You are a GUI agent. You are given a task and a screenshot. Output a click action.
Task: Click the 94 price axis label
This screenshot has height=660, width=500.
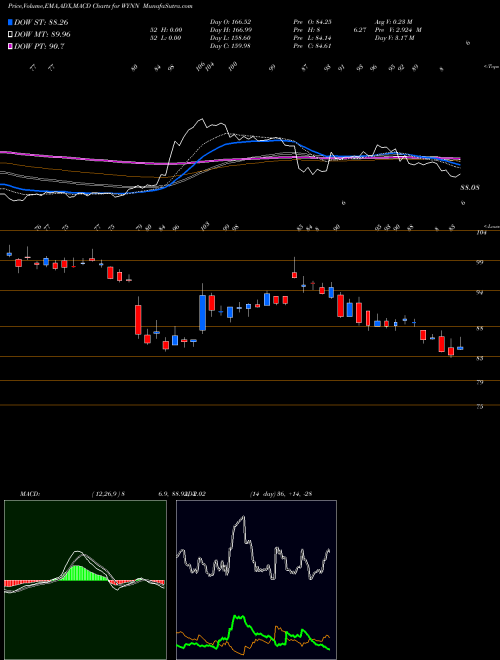coord(481,292)
